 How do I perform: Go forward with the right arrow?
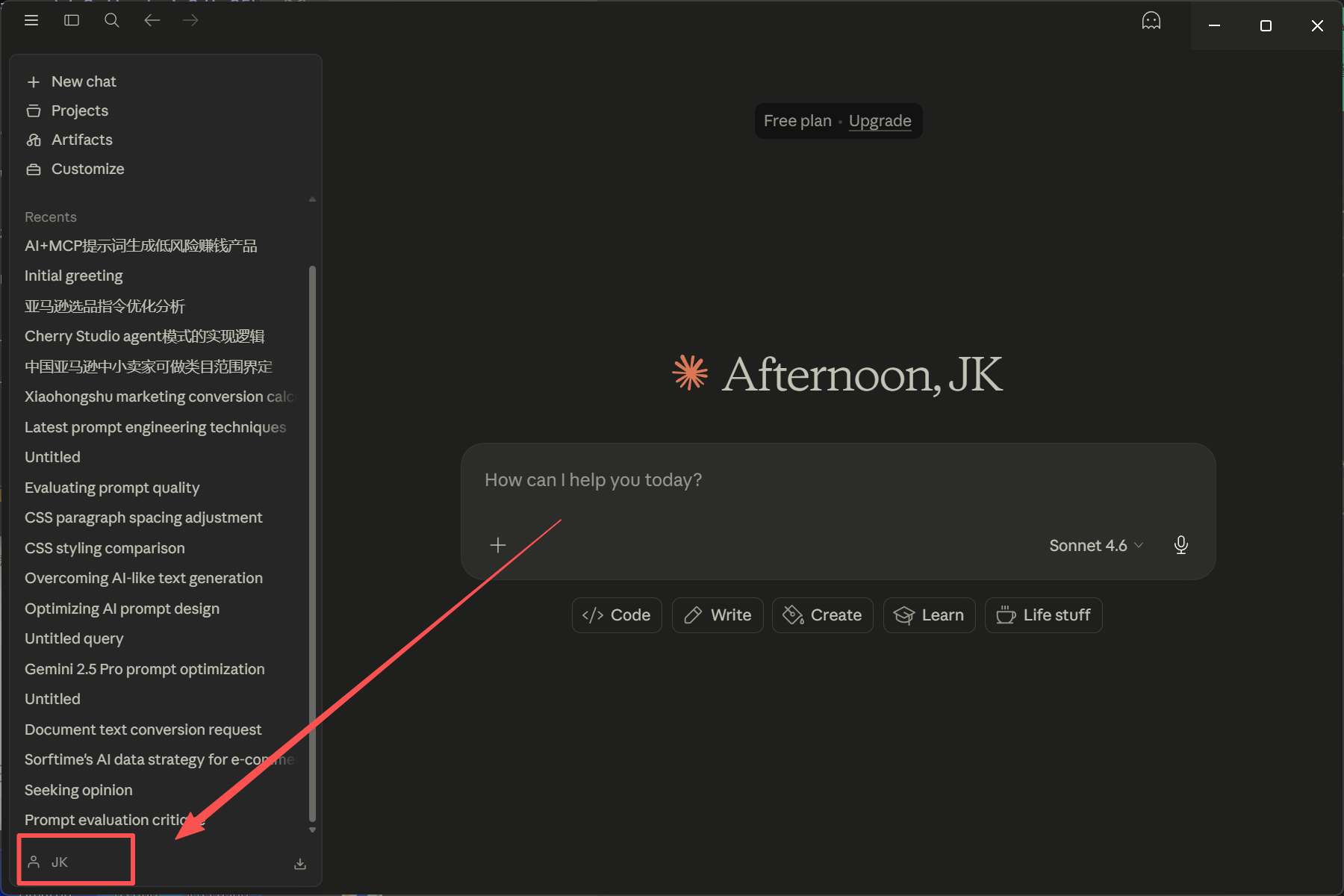(x=190, y=20)
